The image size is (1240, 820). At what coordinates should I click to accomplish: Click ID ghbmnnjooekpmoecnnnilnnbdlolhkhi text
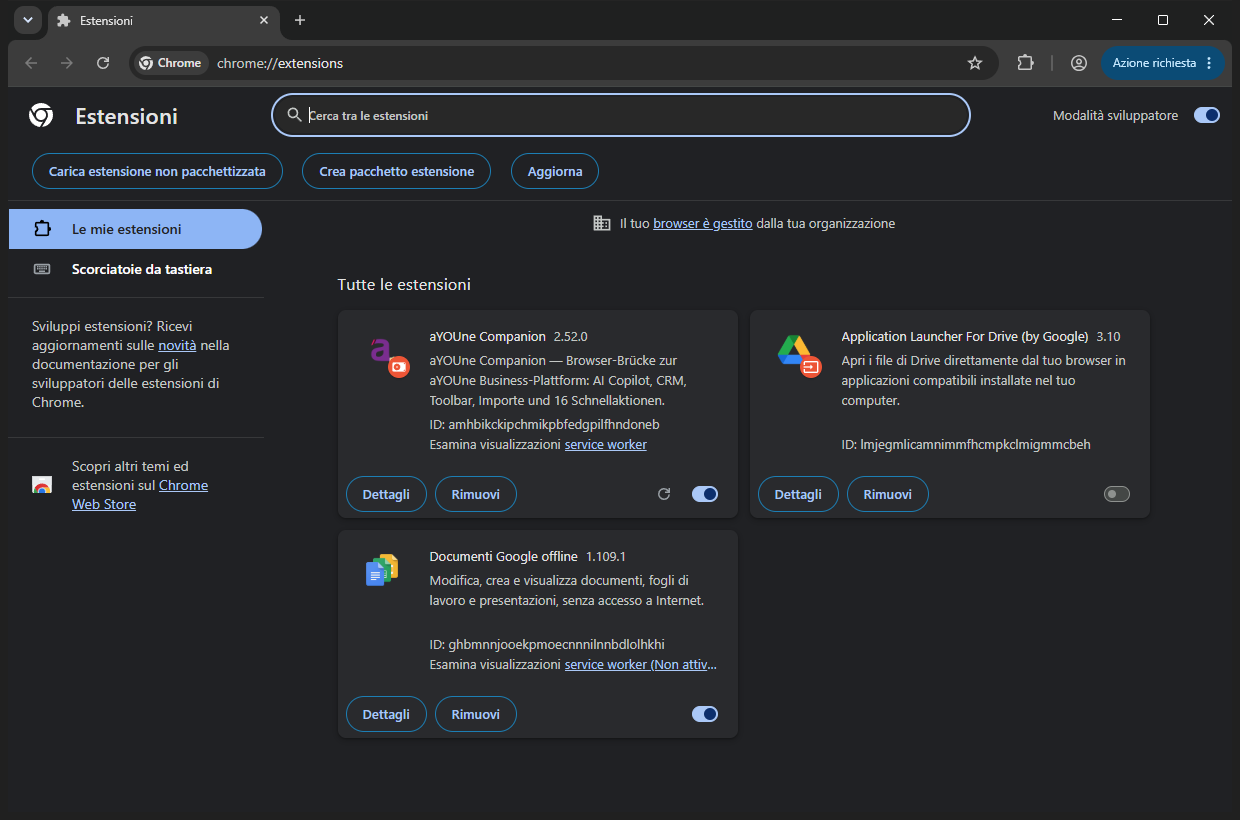(547, 644)
